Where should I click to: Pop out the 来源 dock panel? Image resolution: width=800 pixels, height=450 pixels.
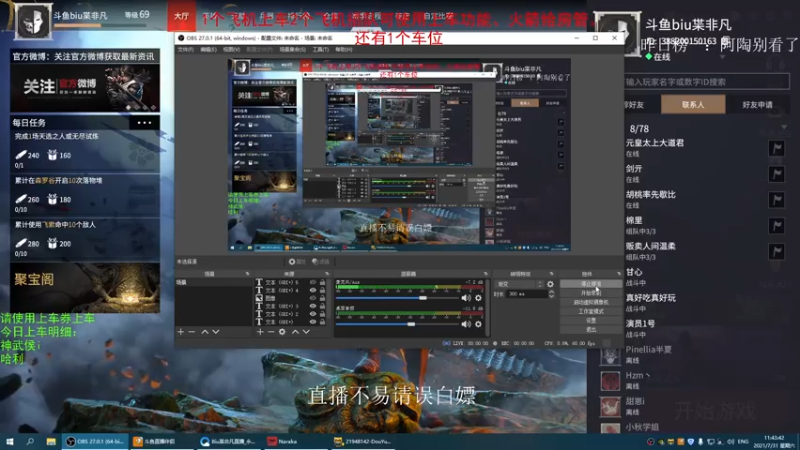coord(327,274)
